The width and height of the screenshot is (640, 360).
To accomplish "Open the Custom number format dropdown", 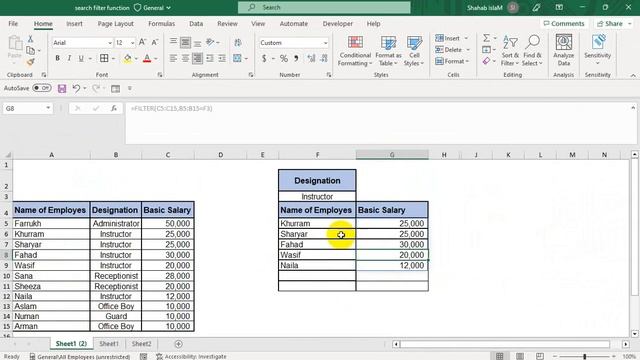I will pyautogui.click(x=325, y=43).
